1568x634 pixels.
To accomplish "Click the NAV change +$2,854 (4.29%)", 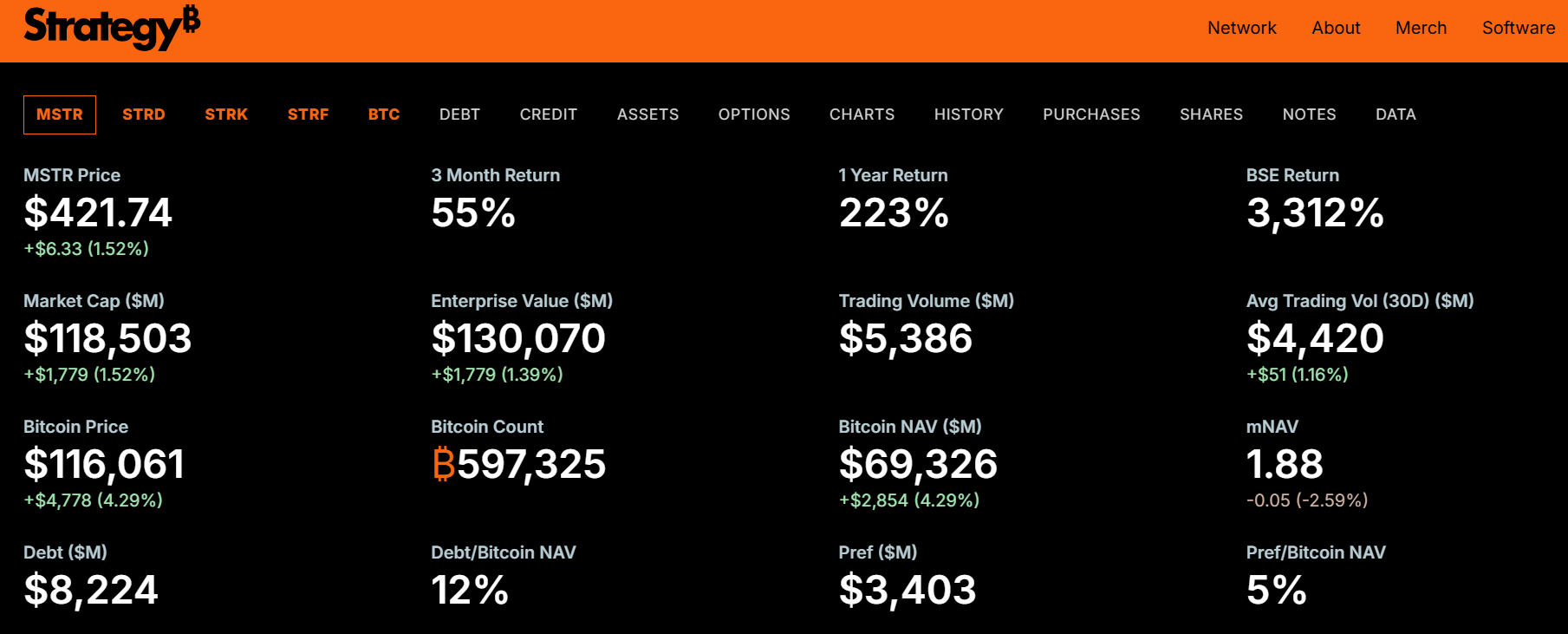I will tap(909, 500).
